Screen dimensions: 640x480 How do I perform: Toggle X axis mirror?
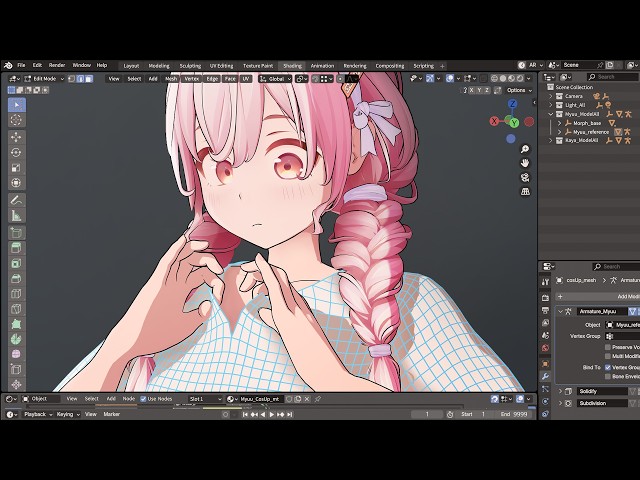click(x=471, y=90)
